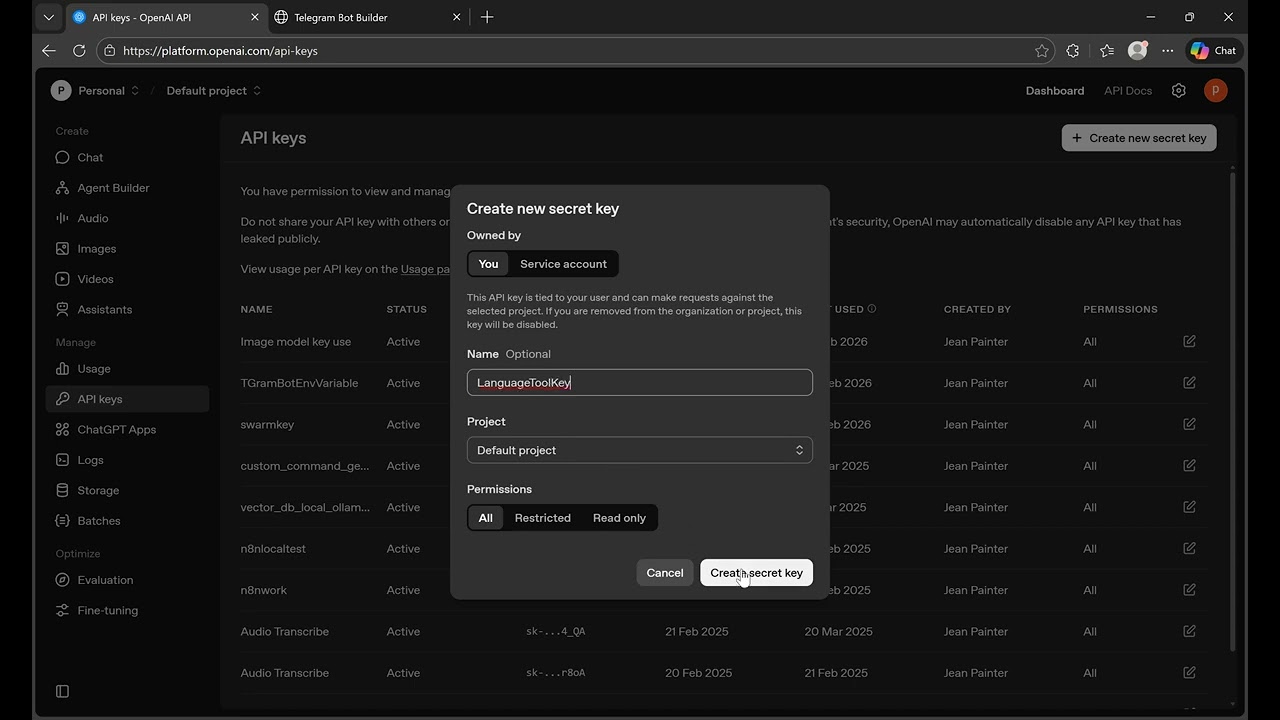Edit the n8nlocaltest key row

point(1189,549)
